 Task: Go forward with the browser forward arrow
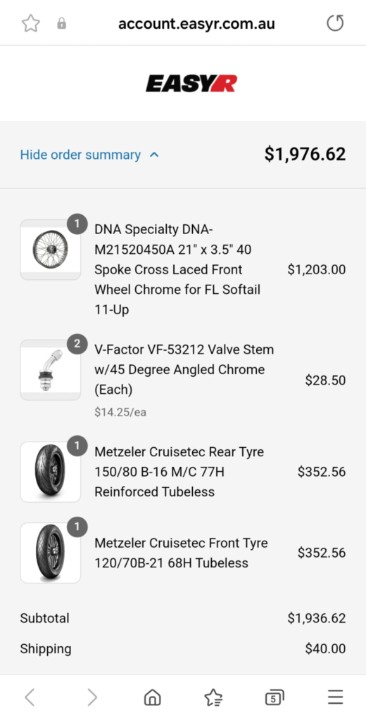click(92, 698)
